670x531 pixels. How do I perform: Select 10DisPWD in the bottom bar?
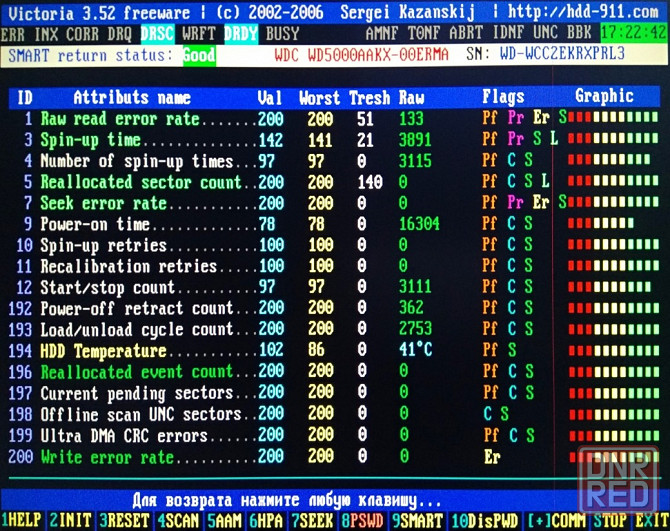pyautogui.click(x=485, y=520)
